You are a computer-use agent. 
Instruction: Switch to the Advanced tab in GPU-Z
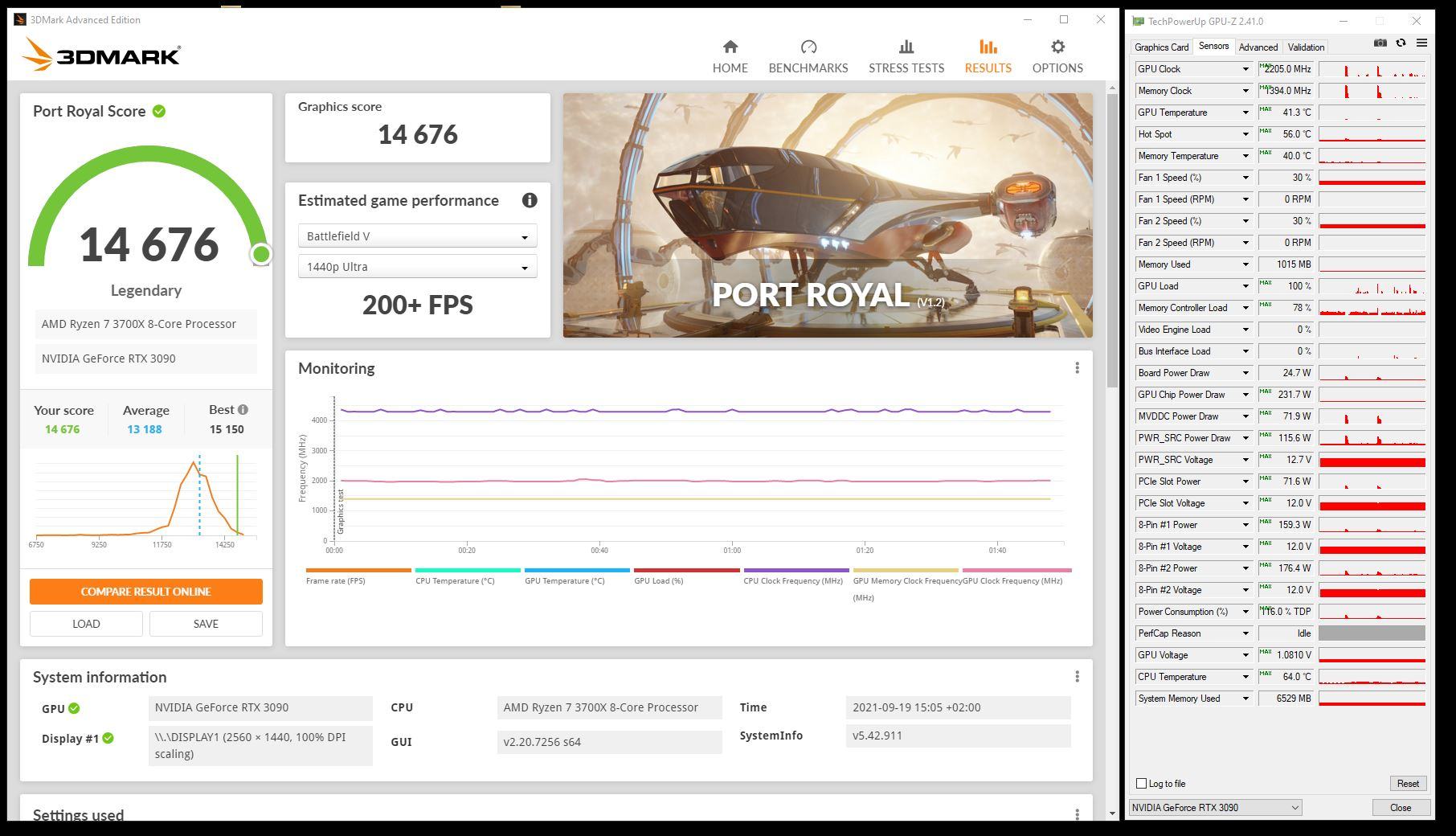coord(1258,47)
